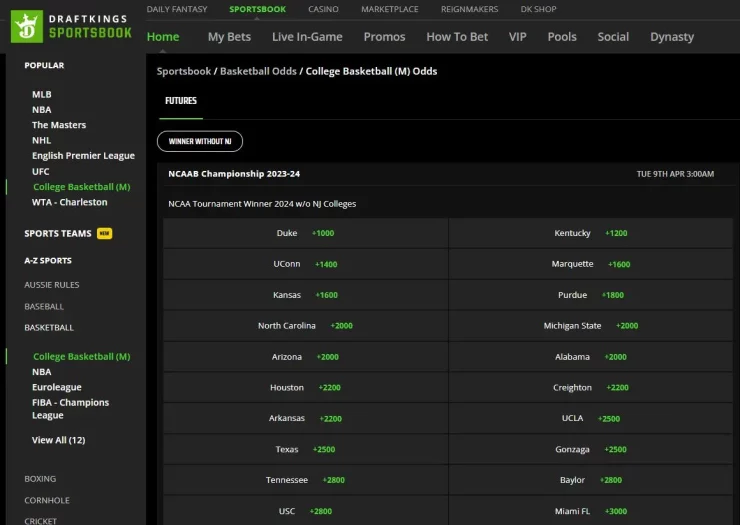
Task: Select the Sportsbook product tab
Action: coord(257,9)
